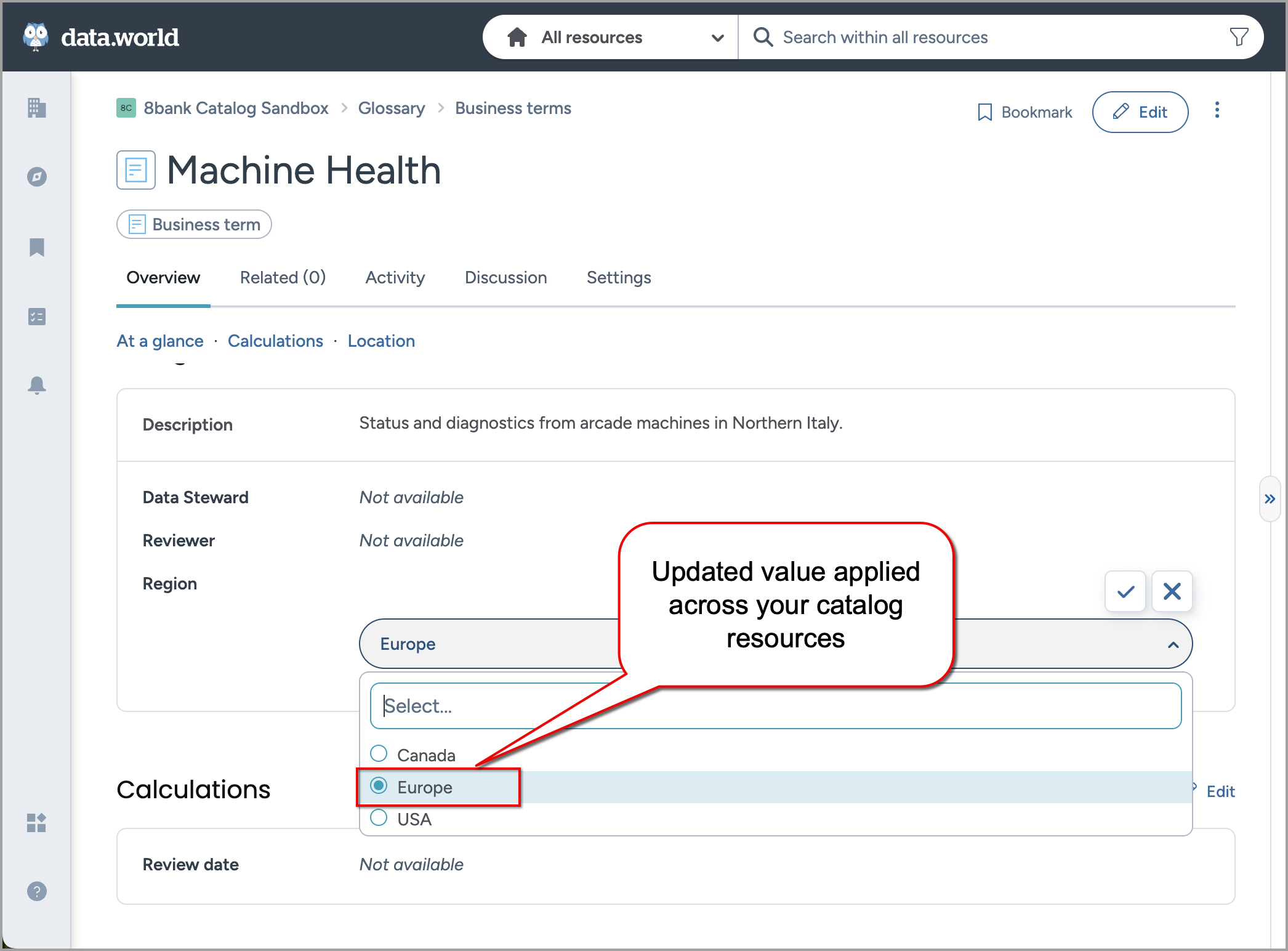The width and height of the screenshot is (1288, 951).
Task: Click the Business term type chip
Action: [194, 224]
